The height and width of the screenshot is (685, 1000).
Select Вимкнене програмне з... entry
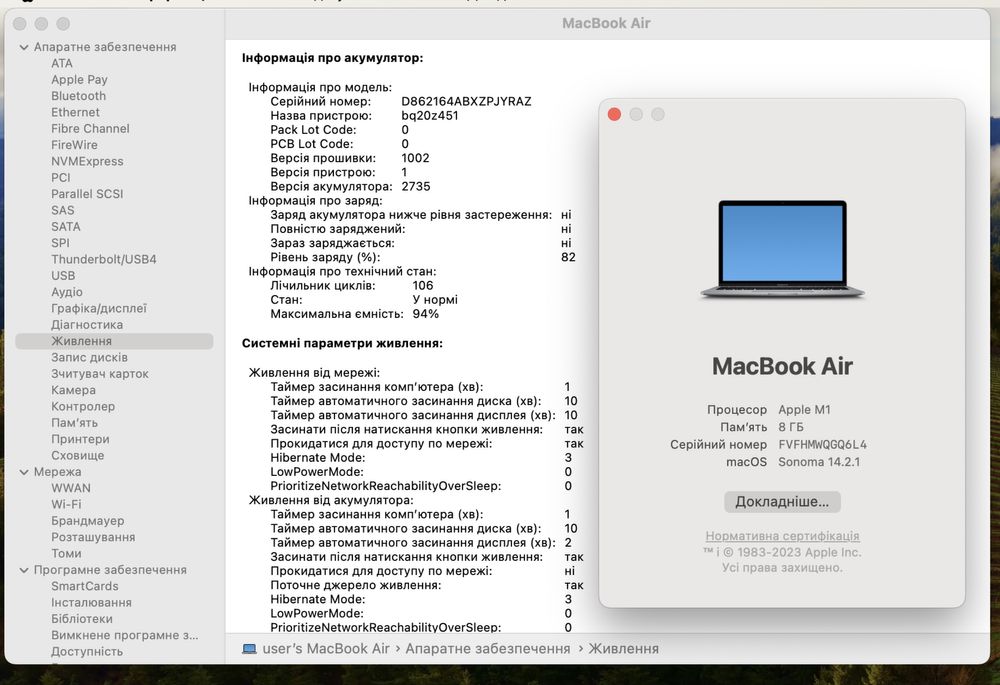click(124, 635)
